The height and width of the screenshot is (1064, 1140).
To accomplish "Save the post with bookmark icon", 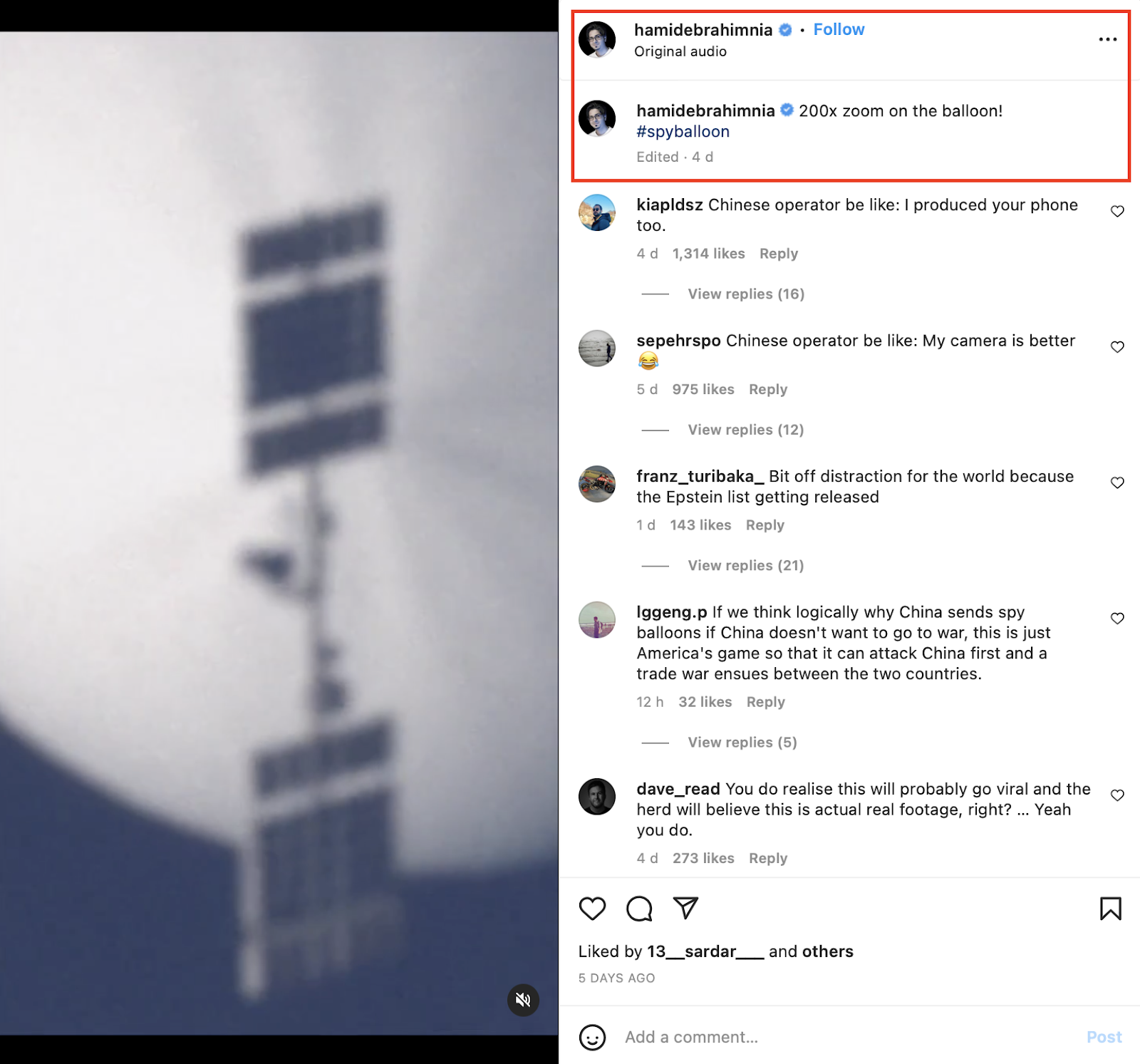I will [1110, 909].
